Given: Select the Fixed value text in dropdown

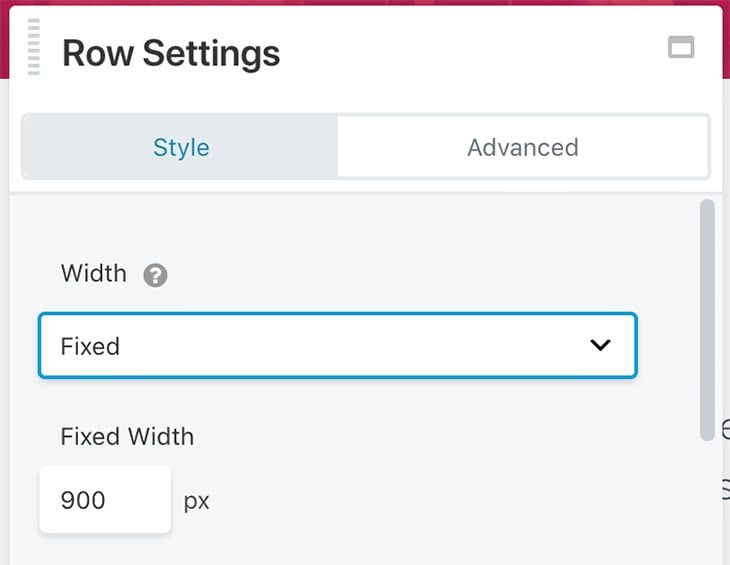Looking at the screenshot, I should point(90,347).
